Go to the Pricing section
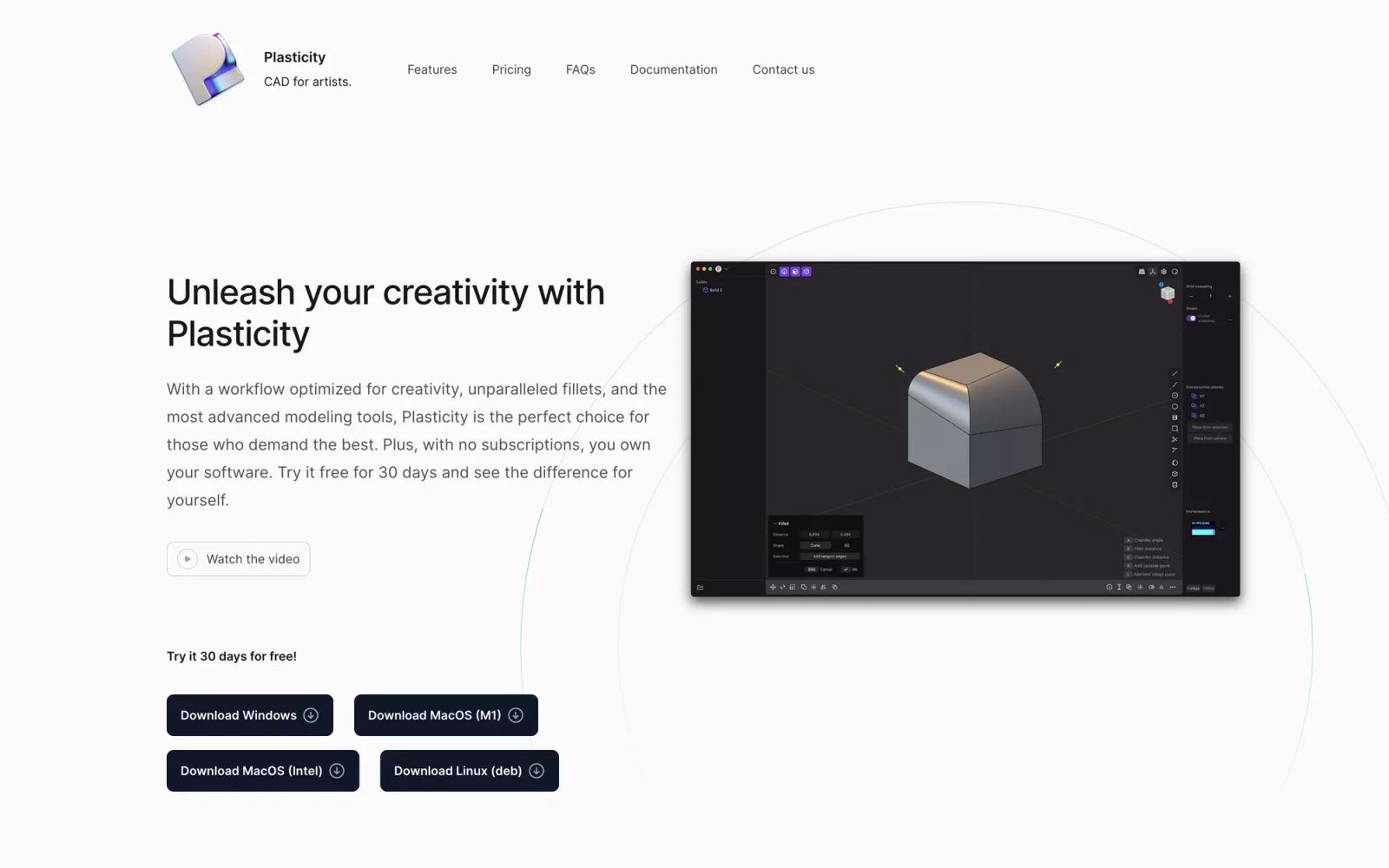1389x868 pixels. [511, 69]
